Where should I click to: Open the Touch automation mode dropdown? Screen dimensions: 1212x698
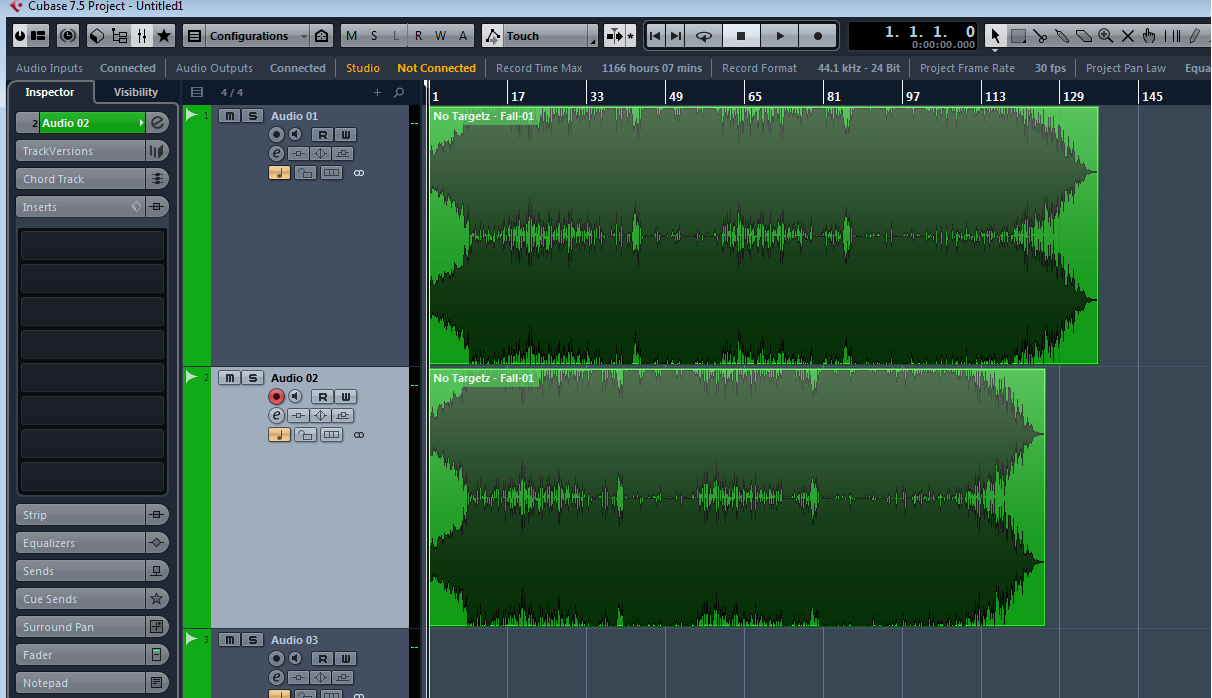tap(540, 36)
